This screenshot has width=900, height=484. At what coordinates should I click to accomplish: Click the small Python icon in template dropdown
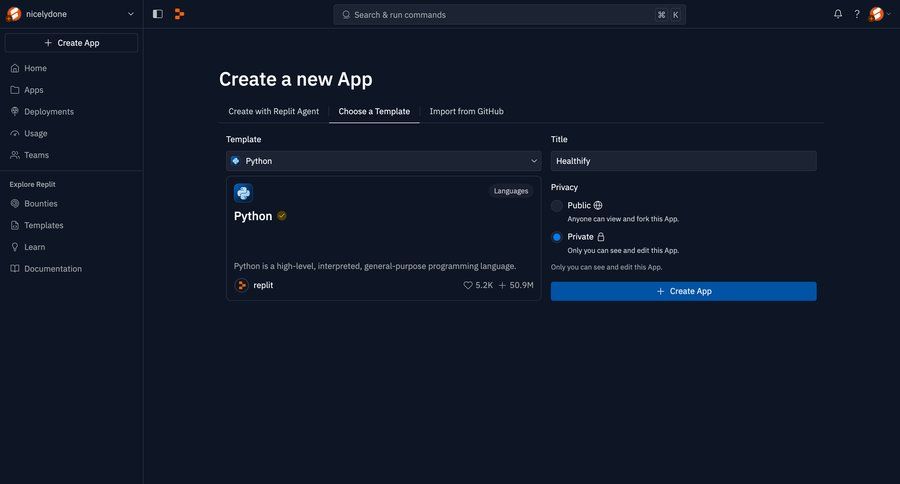[x=235, y=161]
